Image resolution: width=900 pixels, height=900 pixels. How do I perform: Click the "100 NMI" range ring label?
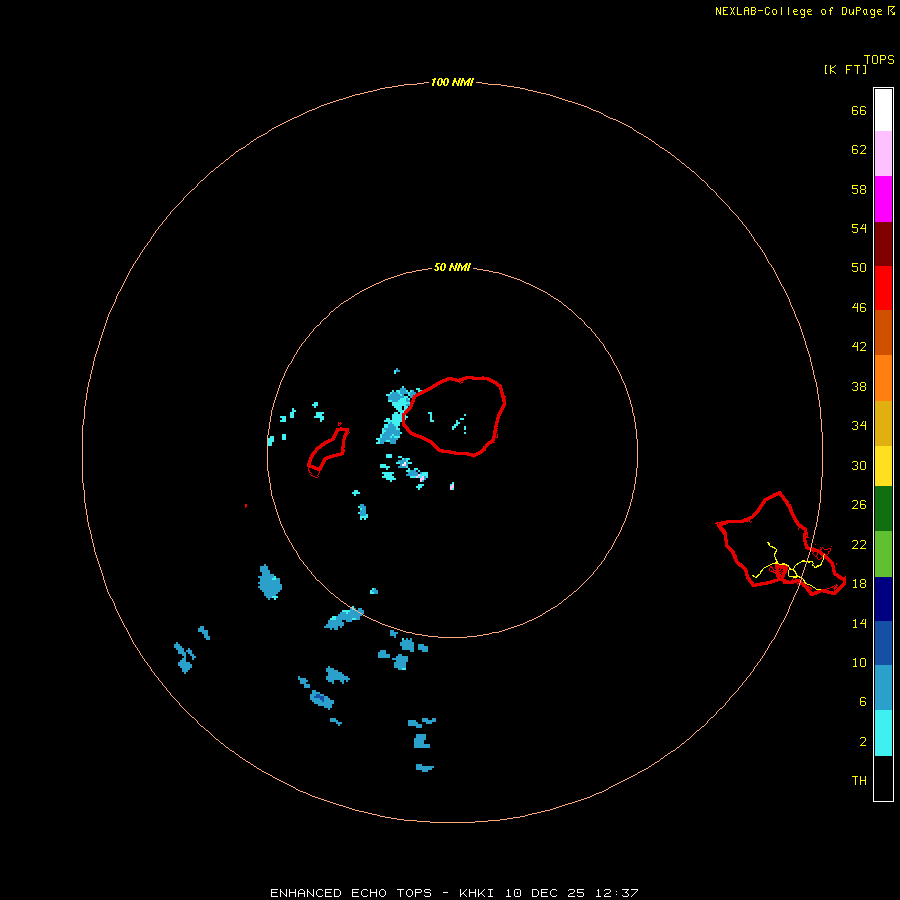click(452, 83)
